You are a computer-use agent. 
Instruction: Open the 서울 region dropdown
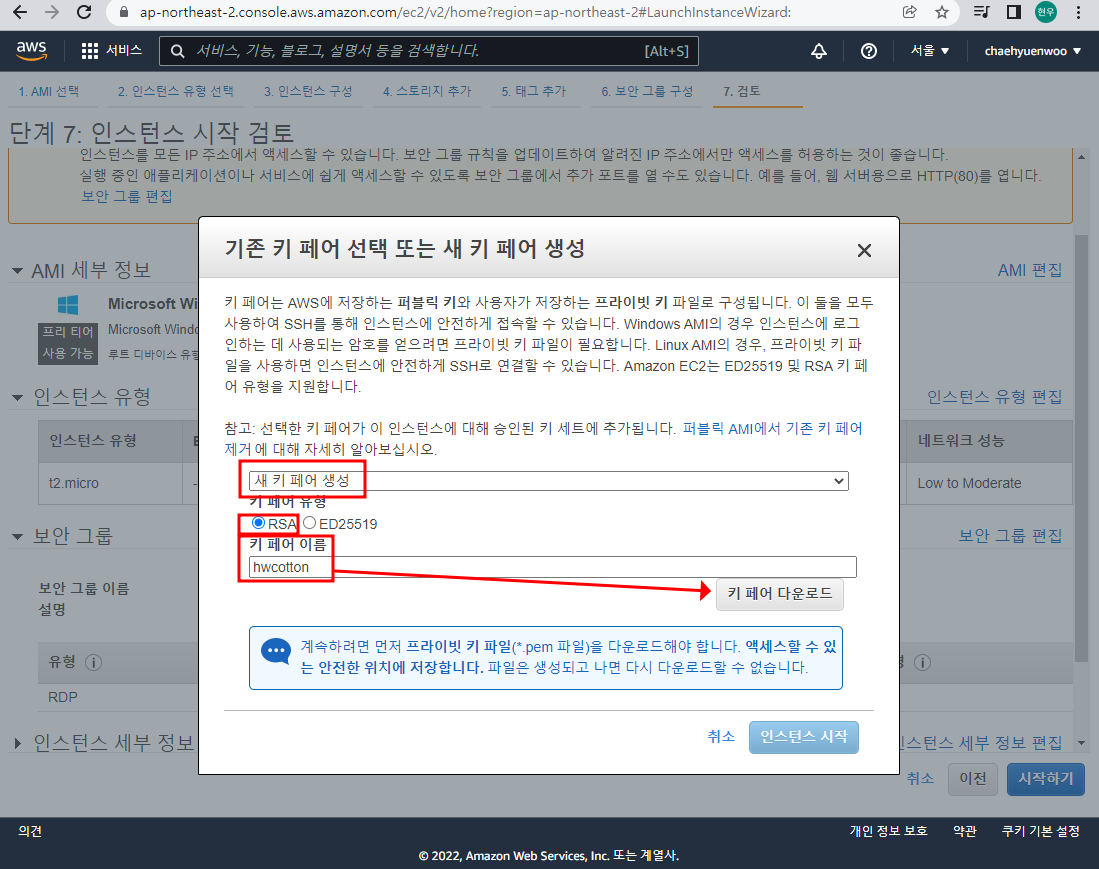coord(929,50)
